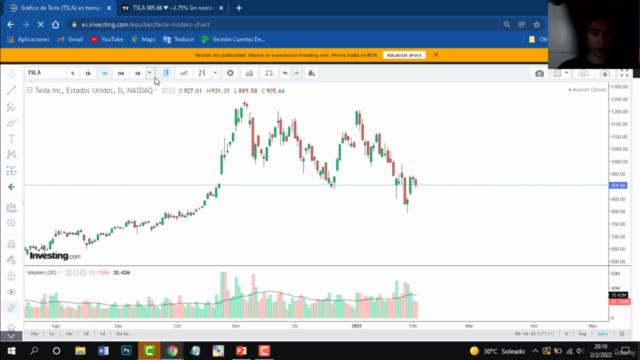Image resolution: width=640 pixels, height=360 pixels.
Task: Toggle percent scale button
Action: click(567, 334)
